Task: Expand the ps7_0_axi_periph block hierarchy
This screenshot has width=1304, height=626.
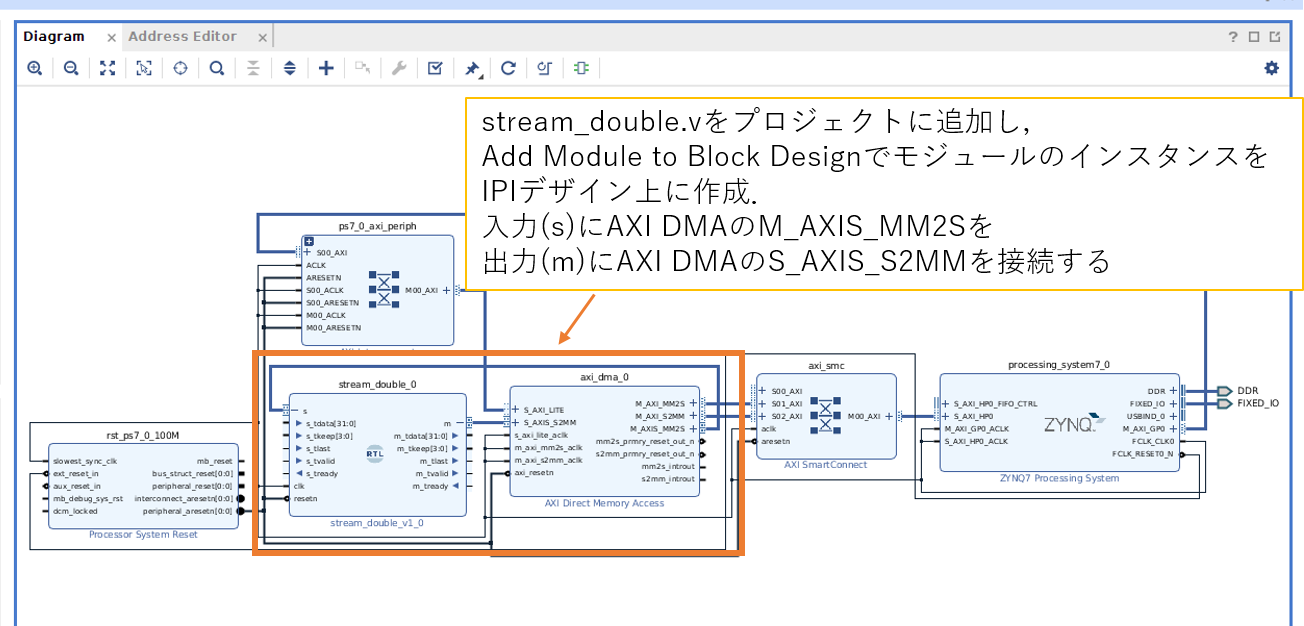Action: click(x=310, y=242)
